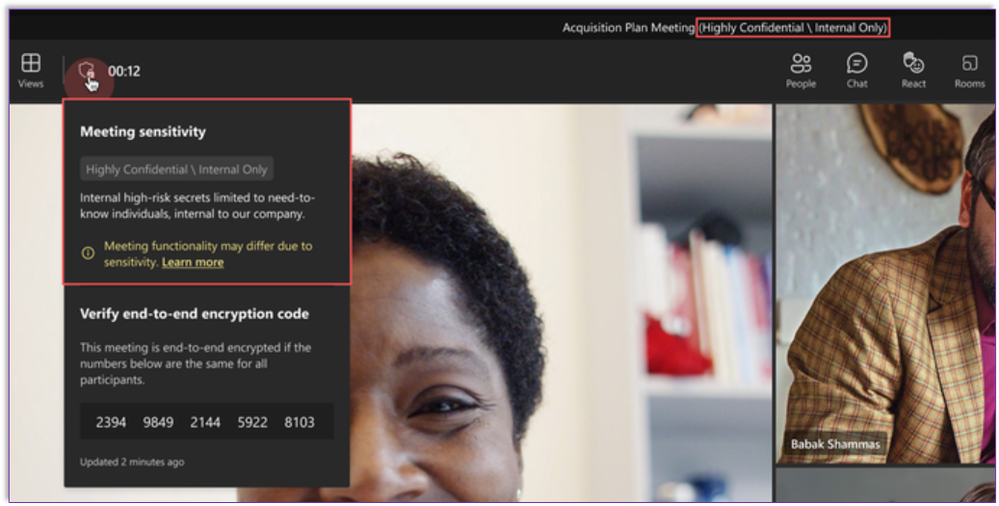Screen dimensions: 999x506
Task: Click the yellow info icon beside sensitivity warning
Action: coord(88,253)
